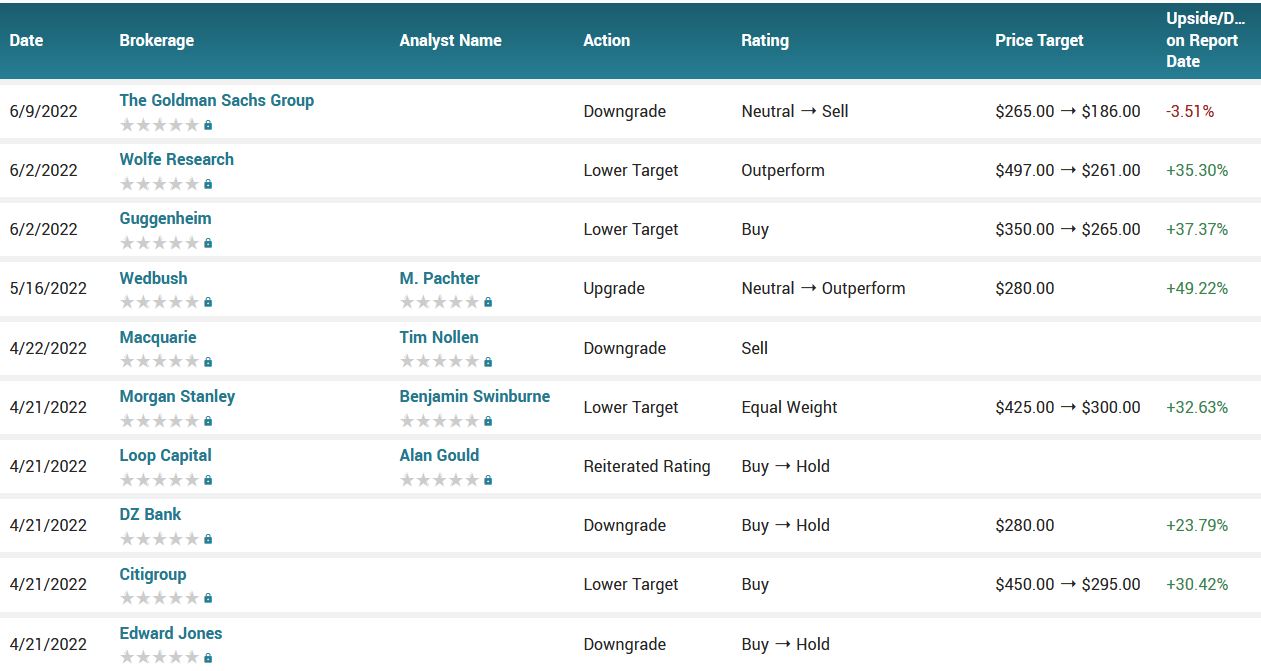Open Loop Capital brokerage link

click(x=165, y=455)
